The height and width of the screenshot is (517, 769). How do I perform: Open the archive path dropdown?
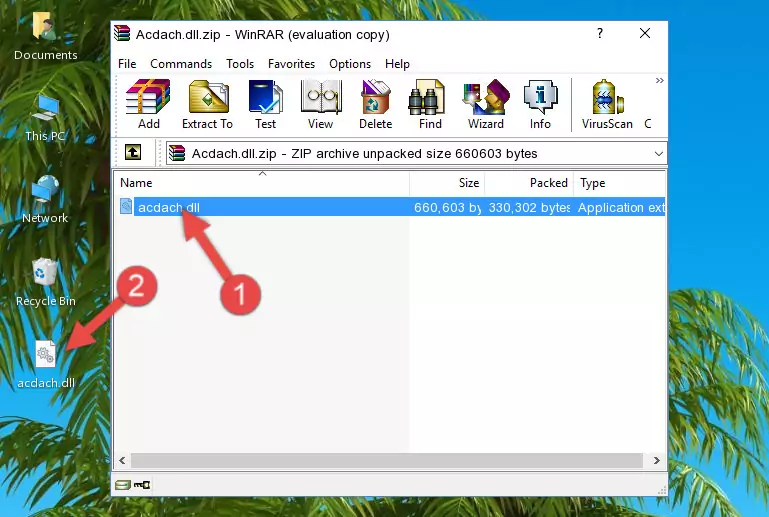point(659,154)
